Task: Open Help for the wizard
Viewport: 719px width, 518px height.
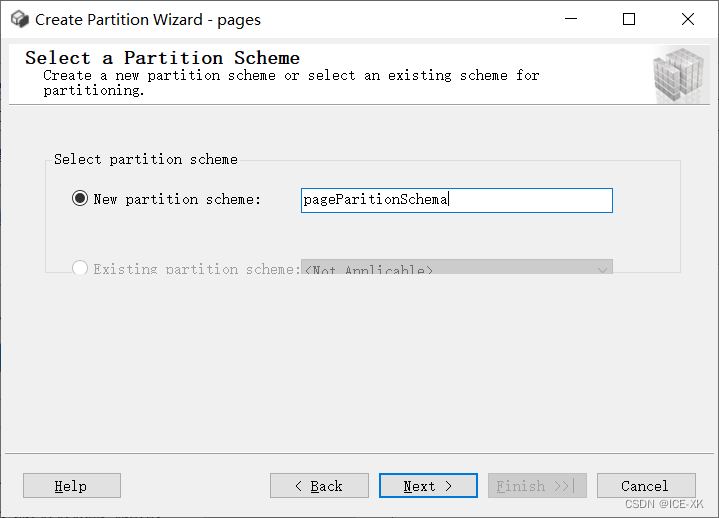Action: pos(71,486)
